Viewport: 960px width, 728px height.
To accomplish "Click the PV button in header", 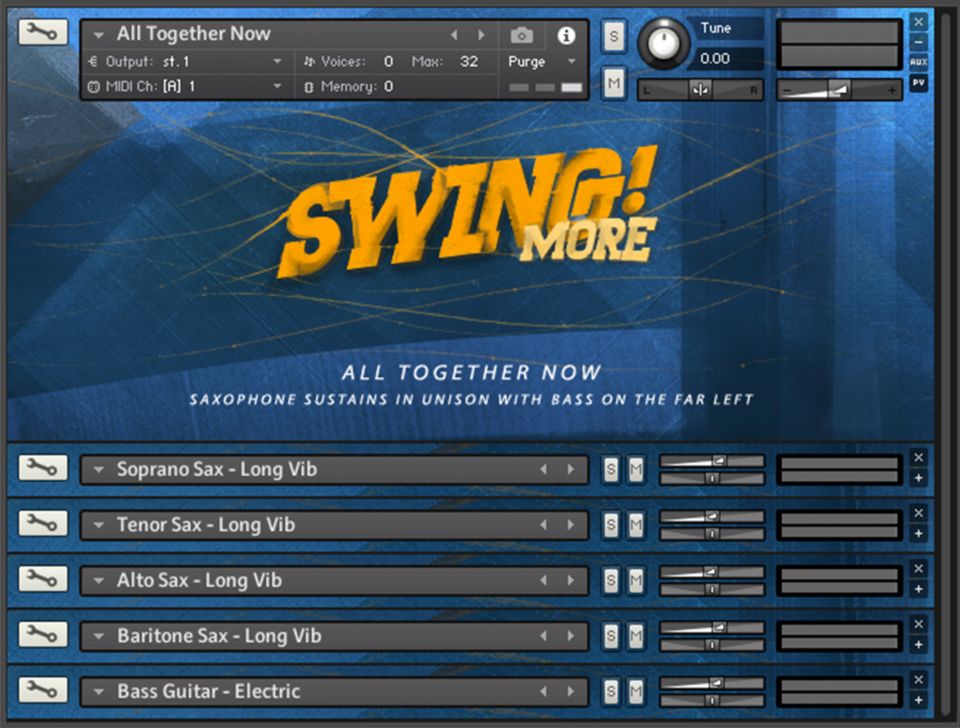I will [918, 83].
